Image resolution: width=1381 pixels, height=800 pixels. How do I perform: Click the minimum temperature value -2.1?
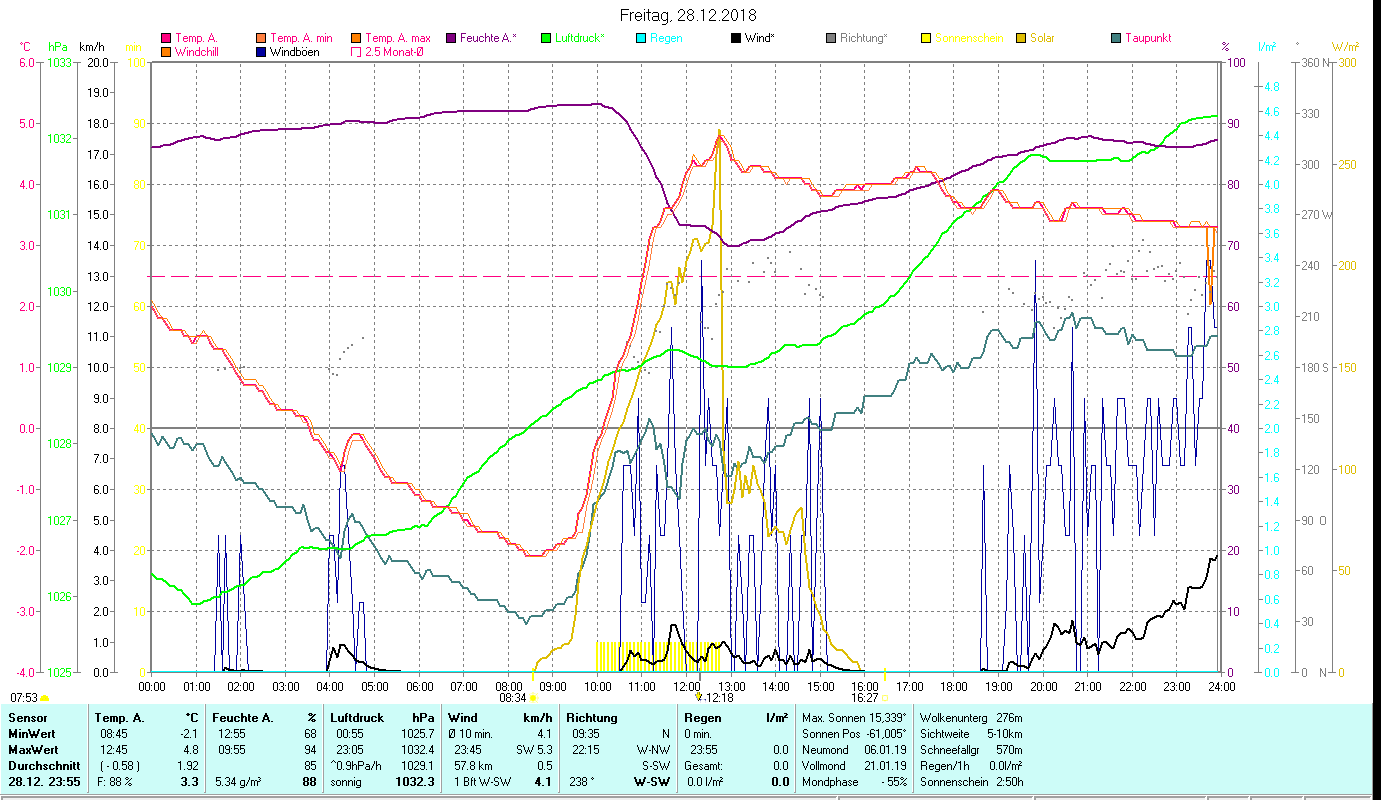point(189,734)
